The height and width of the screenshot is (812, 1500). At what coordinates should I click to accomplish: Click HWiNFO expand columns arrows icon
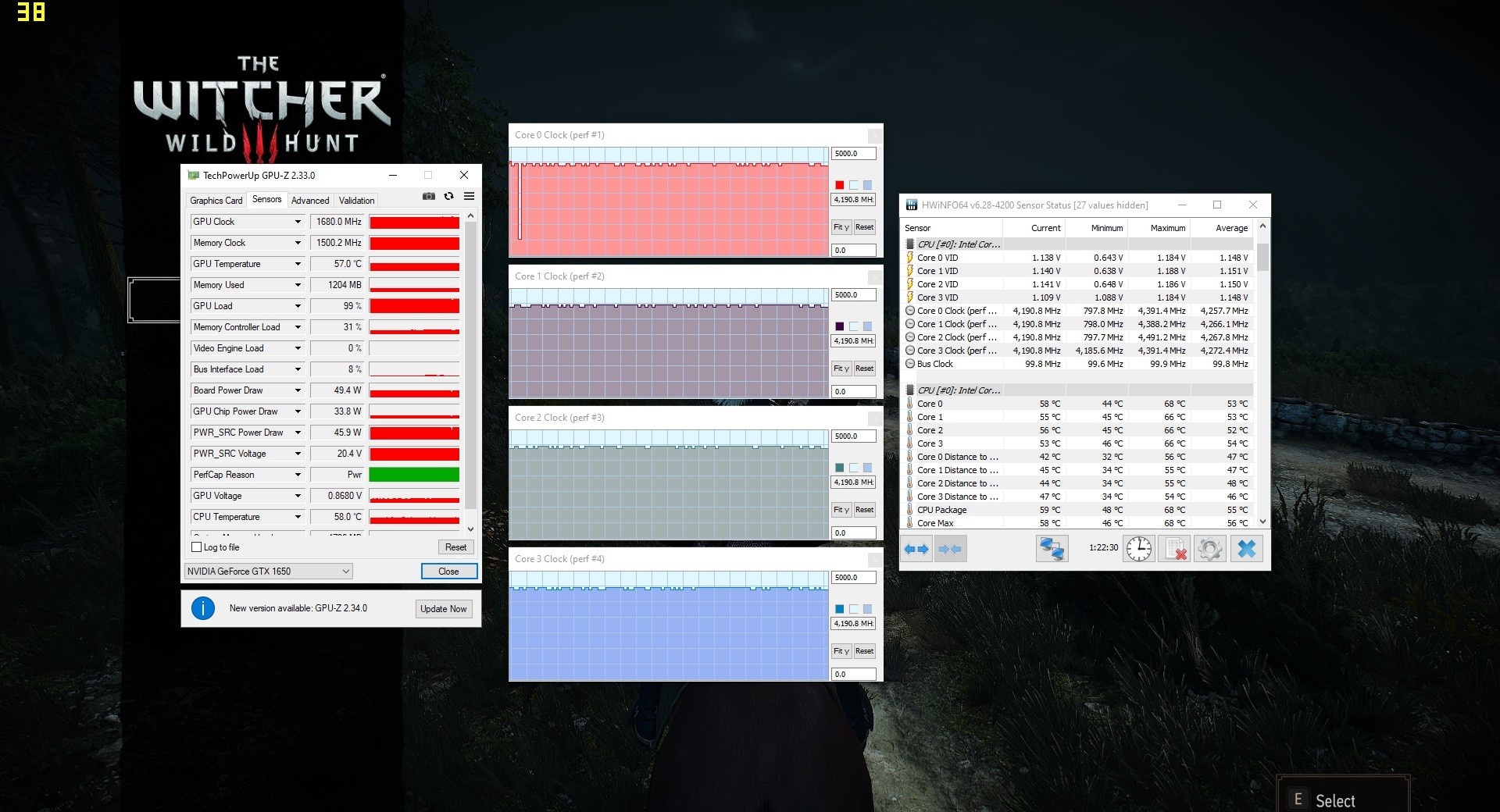click(916, 549)
